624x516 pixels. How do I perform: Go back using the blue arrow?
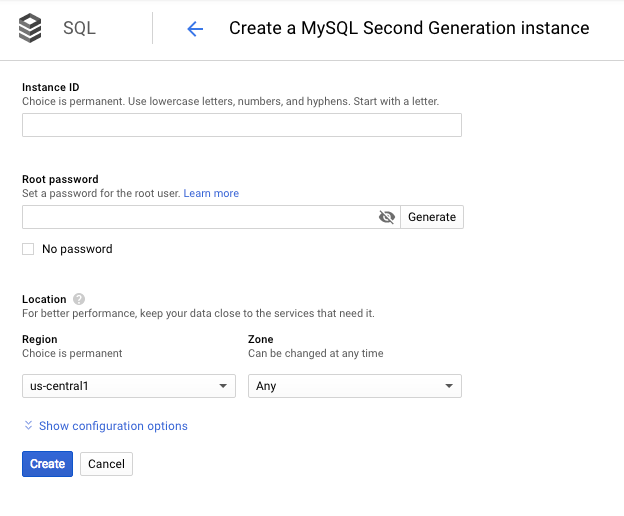point(195,29)
